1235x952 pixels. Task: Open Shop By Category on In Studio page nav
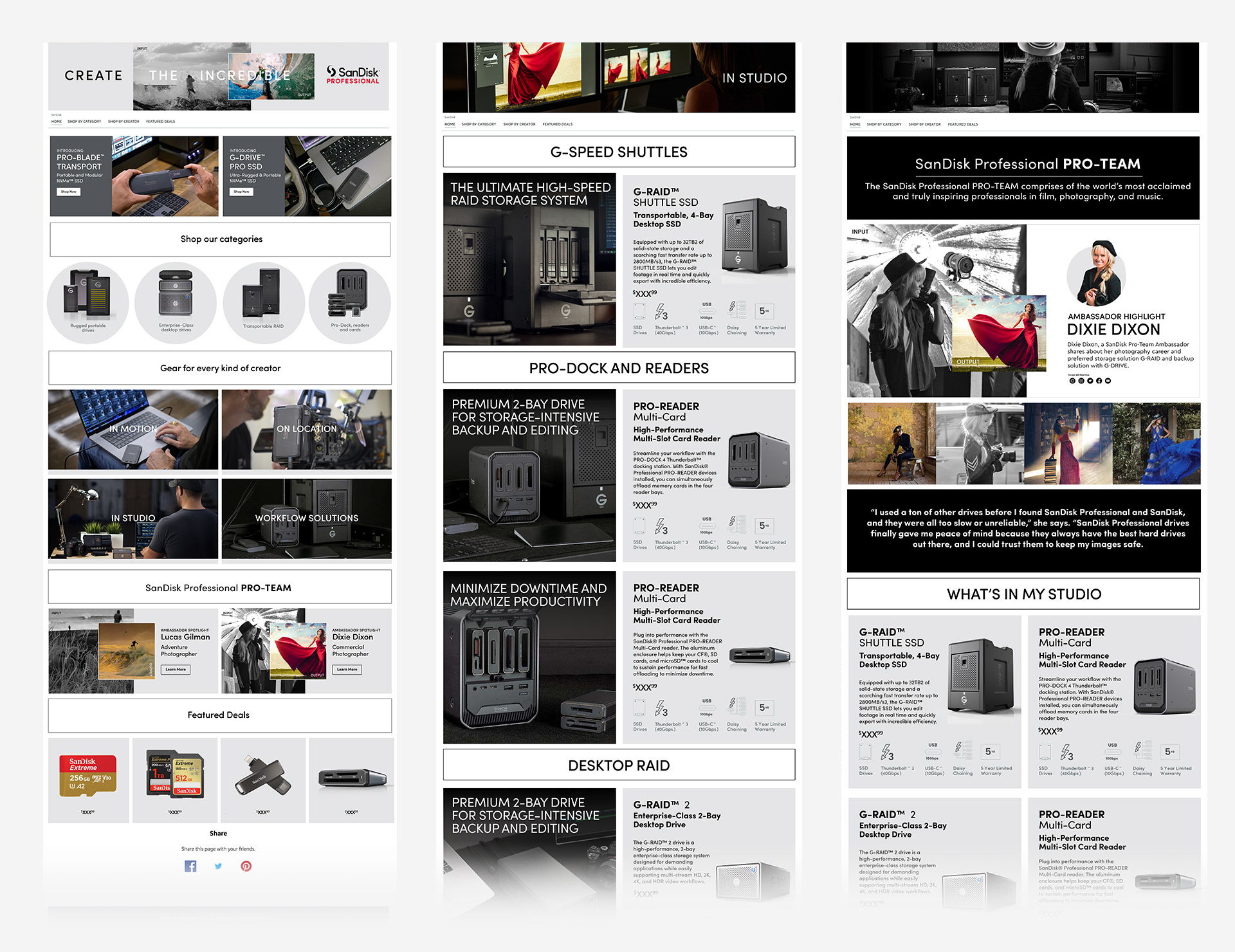(479, 124)
